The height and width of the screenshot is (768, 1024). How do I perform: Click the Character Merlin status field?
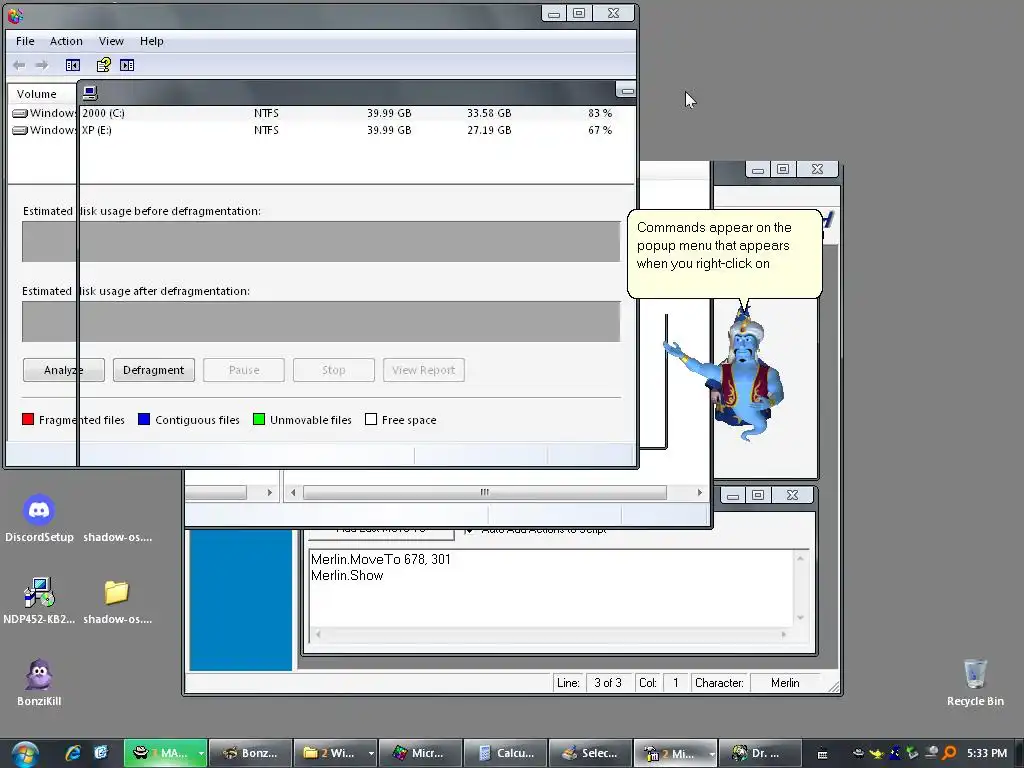pyautogui.click(x=785, y=682)
